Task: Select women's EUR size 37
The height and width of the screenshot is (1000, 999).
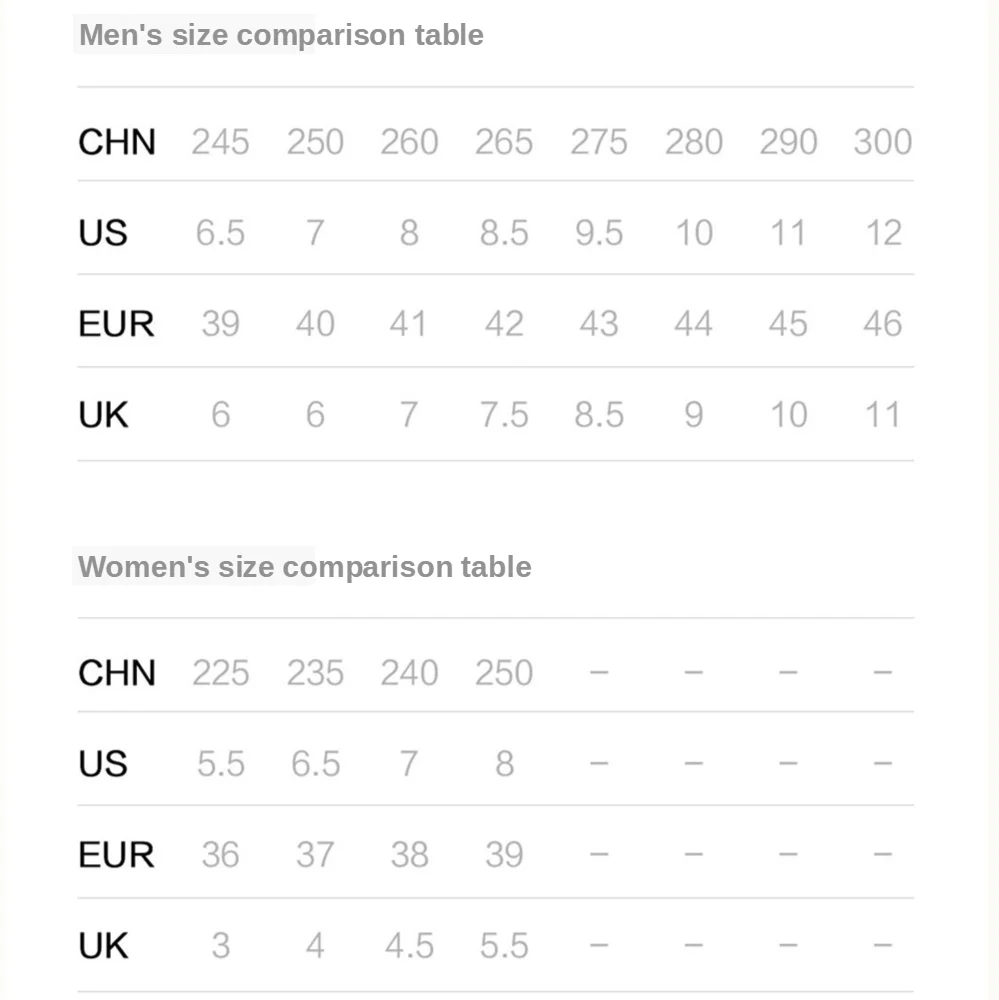Action: pyautogui.click(x=314, y=855)
